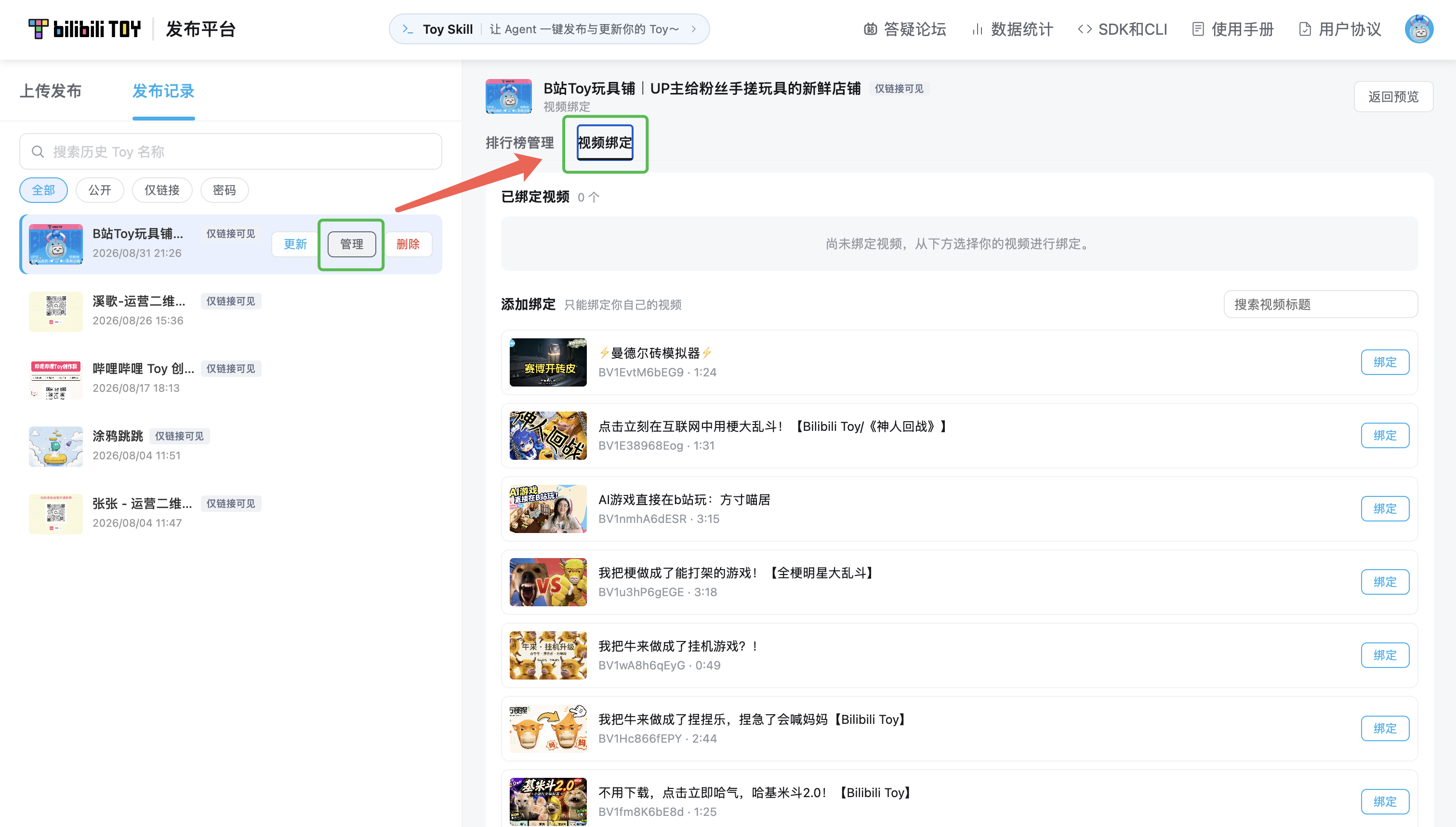Bind the 曼德尔砖模拟器 video

pos(1385,362)
